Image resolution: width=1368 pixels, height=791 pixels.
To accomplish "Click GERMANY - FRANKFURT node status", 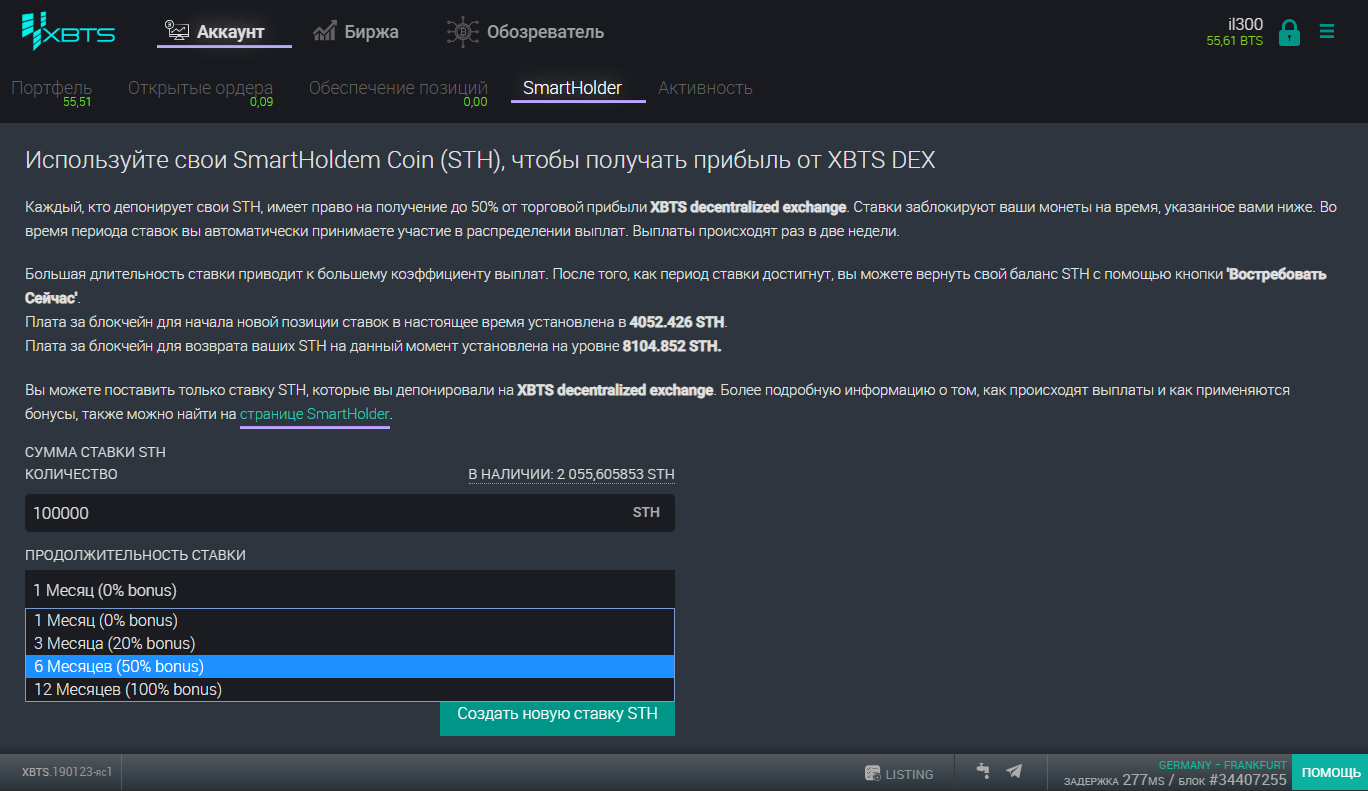I will click(1222, 765).
